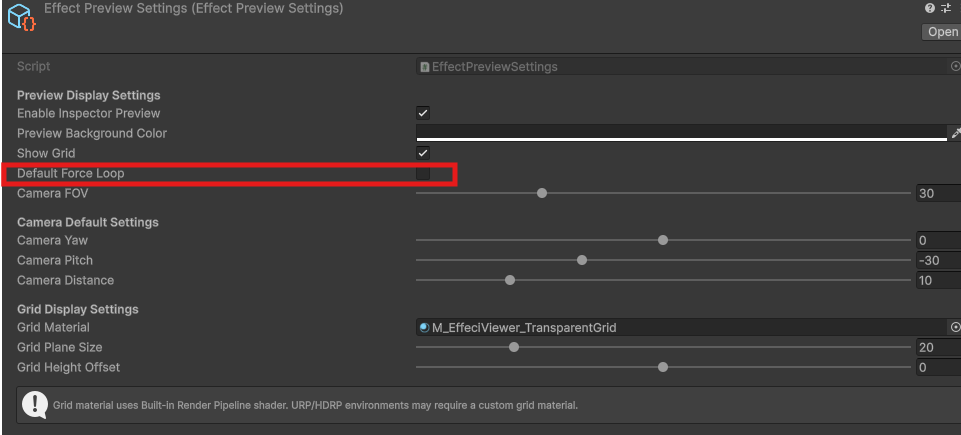
Task: Click the Preview Background Color swatch
Action: tap(680, 133)
